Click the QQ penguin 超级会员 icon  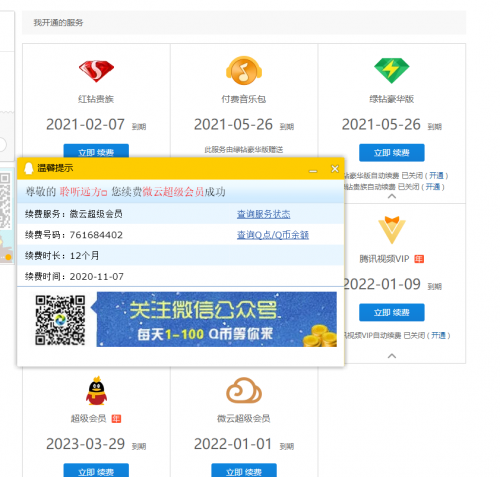pos(97,391)
